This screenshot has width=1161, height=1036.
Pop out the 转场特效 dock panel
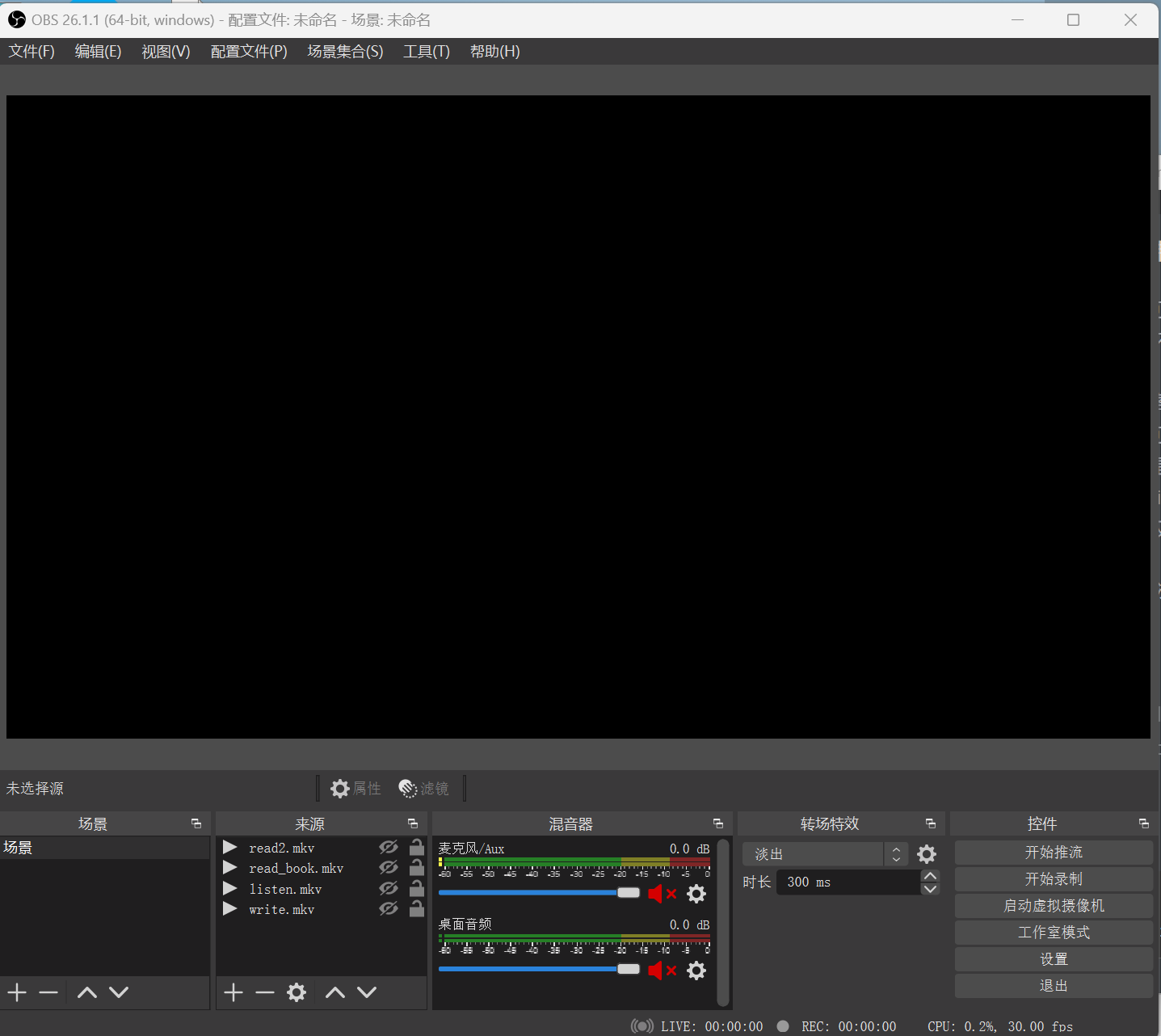tap(931, 823)
